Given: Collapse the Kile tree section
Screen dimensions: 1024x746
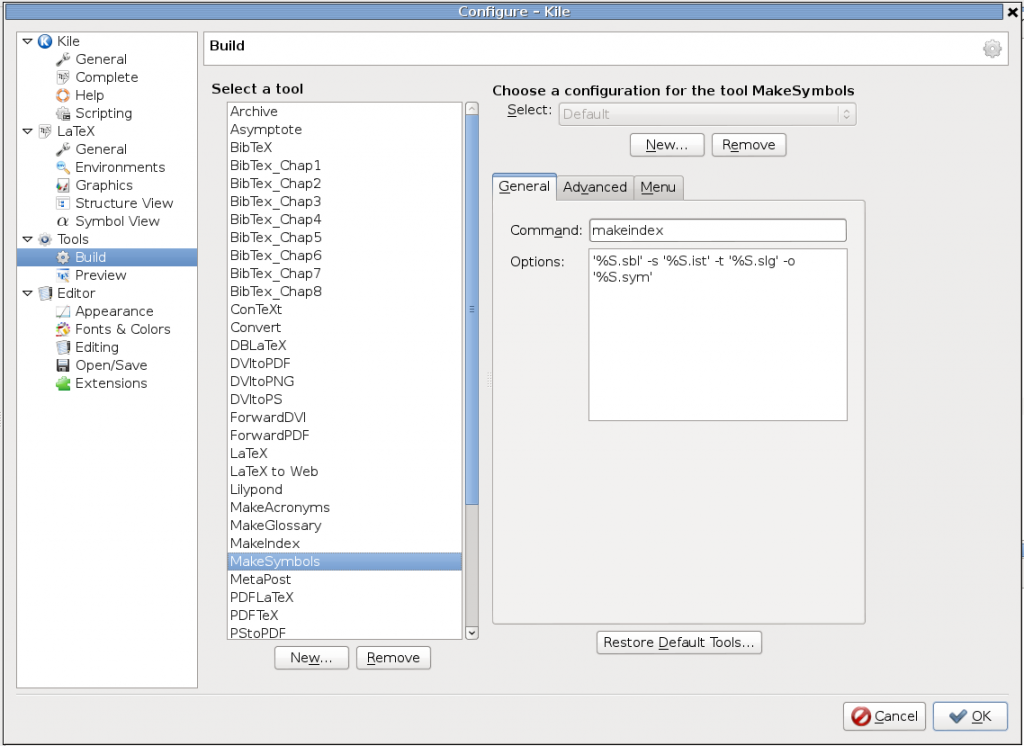Looking at the screenshot, I should (27, 41).
